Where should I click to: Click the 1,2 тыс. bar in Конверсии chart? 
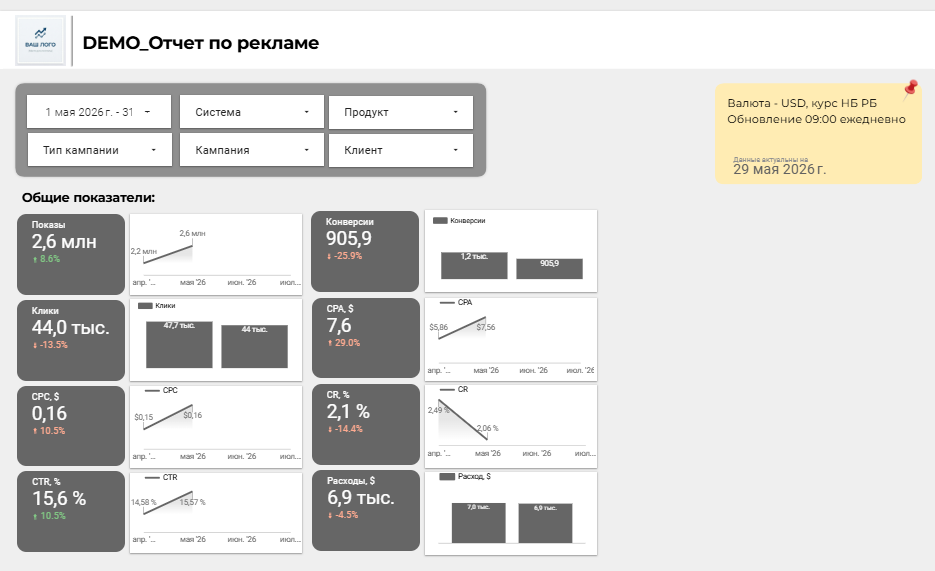tap(474, 265)
